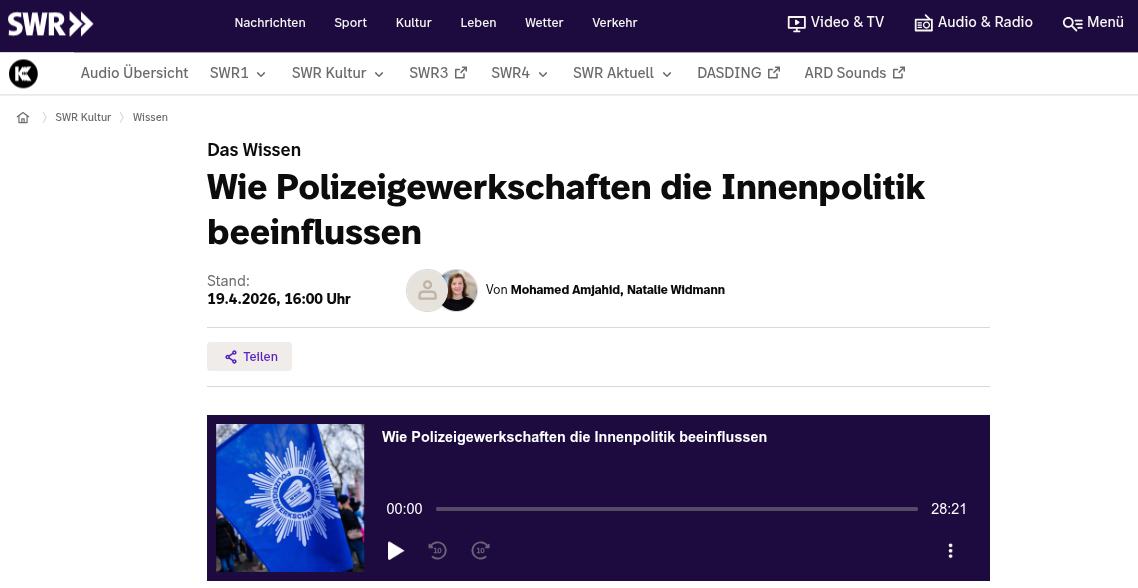Image resolution: width=1138 pixels, height=588 pixels.
Task: Go to the SWR logo homepage
Action: (x=50, y=23)
